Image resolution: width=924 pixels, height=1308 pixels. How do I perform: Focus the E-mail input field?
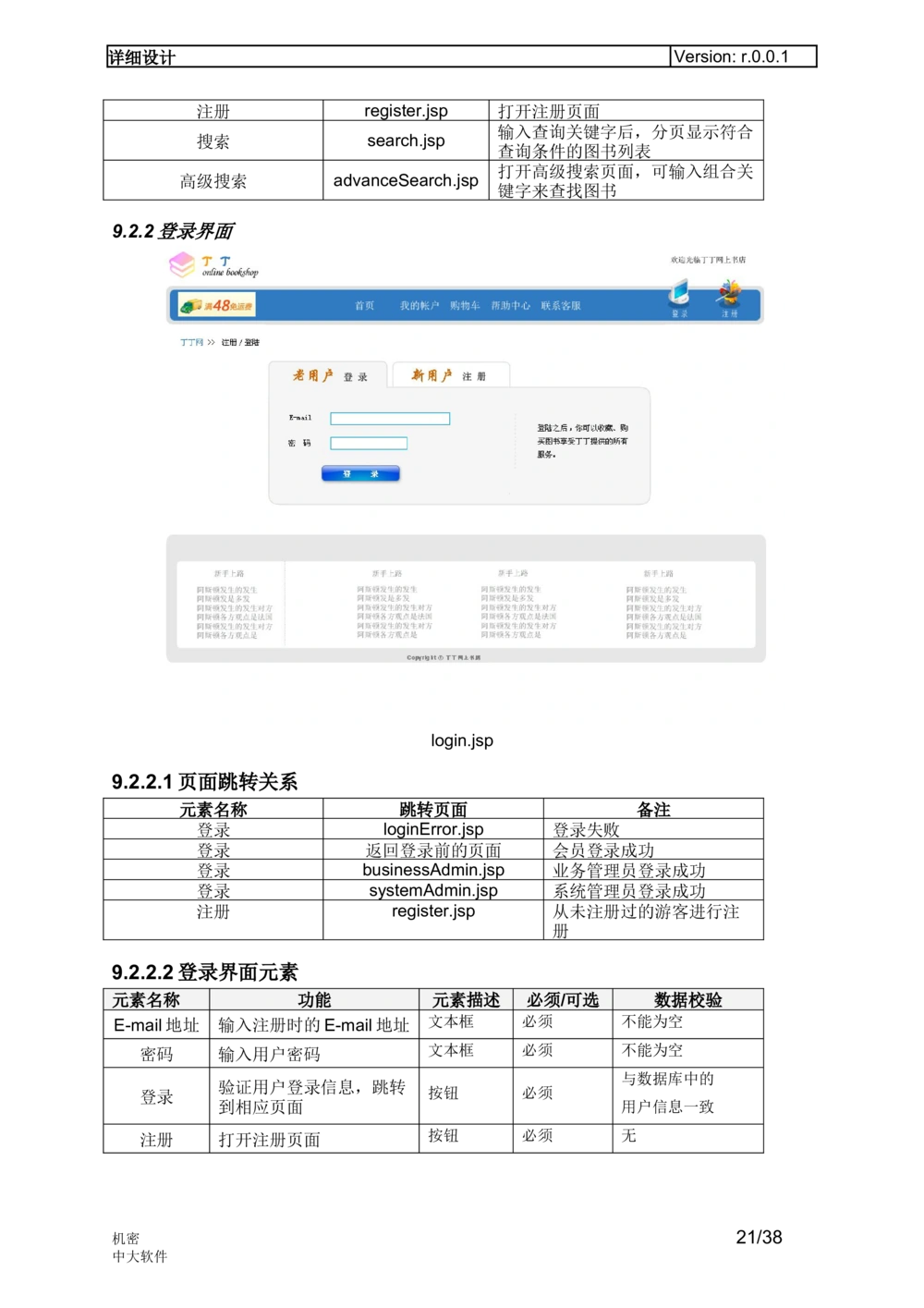(390, 419)
